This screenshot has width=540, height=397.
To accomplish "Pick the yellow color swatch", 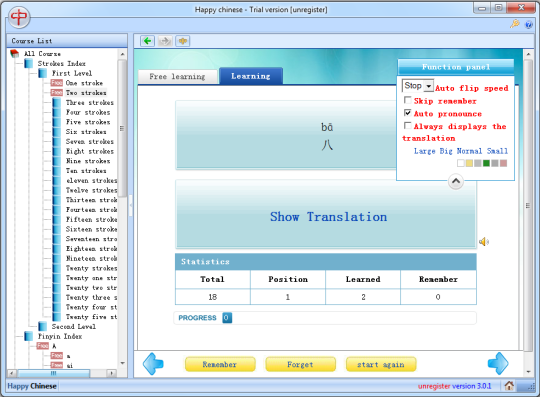I will pyautogui.click(x=469, y=163).
